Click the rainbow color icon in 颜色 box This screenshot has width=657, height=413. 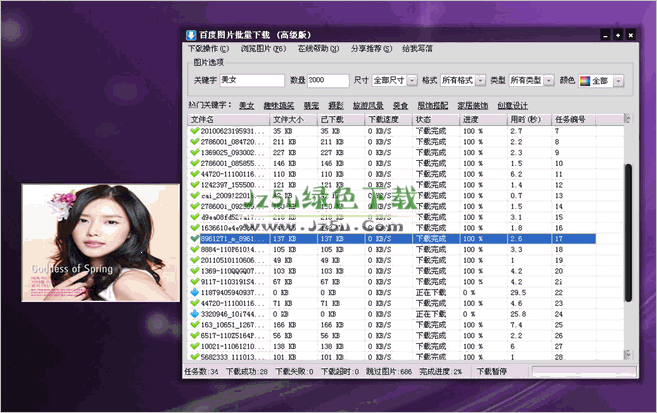[x=585, y=81]
